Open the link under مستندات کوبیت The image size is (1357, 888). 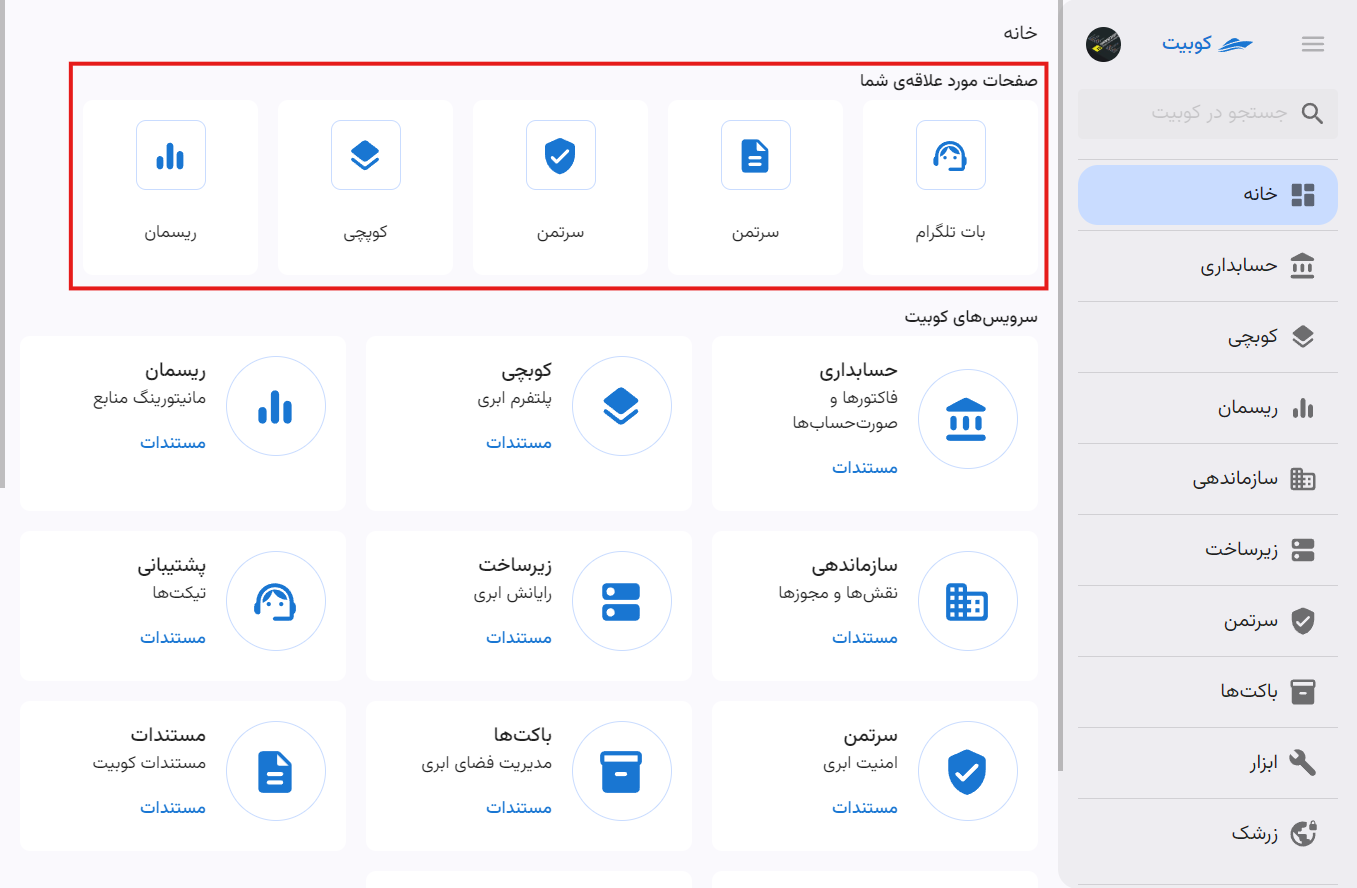173,807
